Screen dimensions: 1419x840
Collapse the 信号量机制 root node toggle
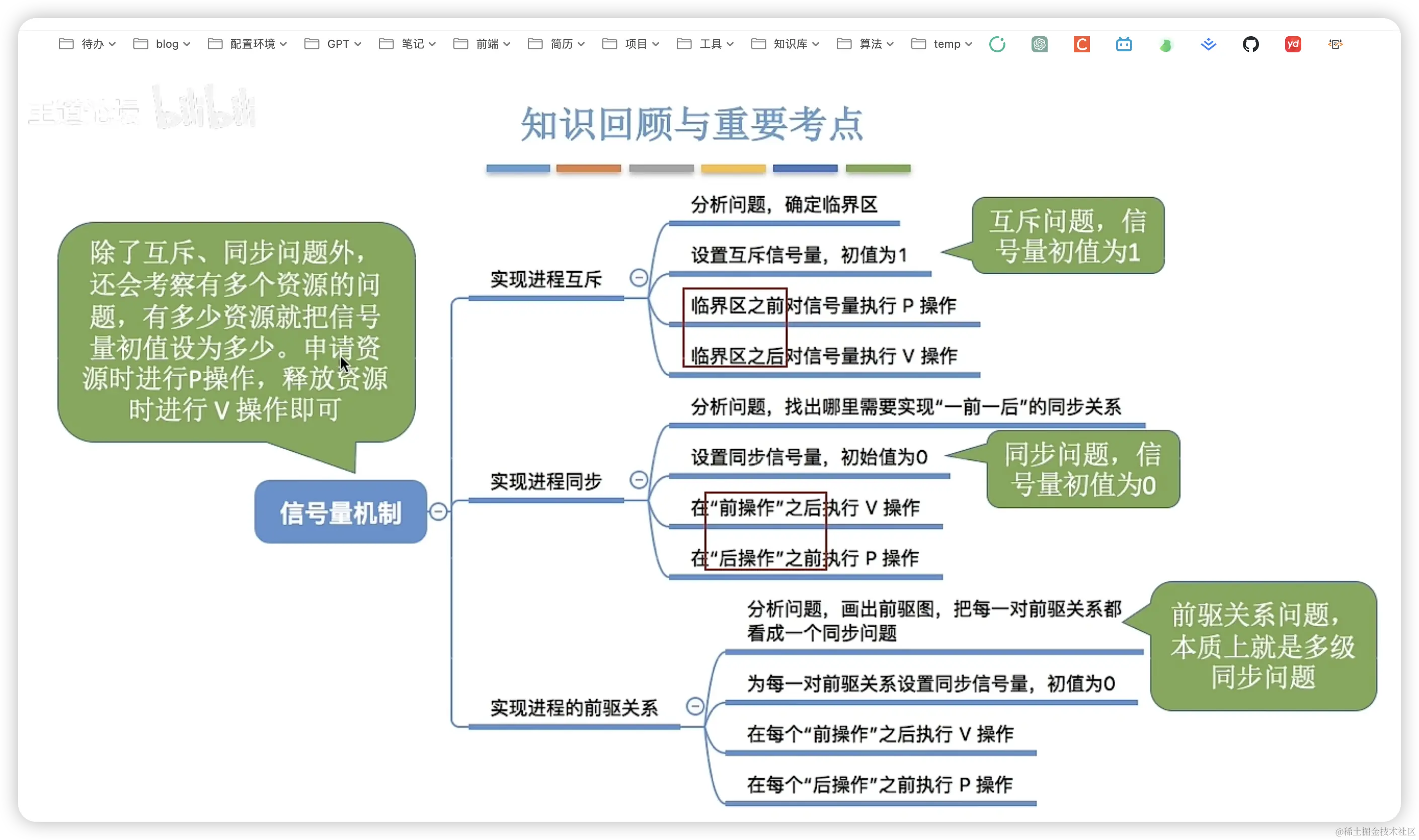[x=438, y=512]
